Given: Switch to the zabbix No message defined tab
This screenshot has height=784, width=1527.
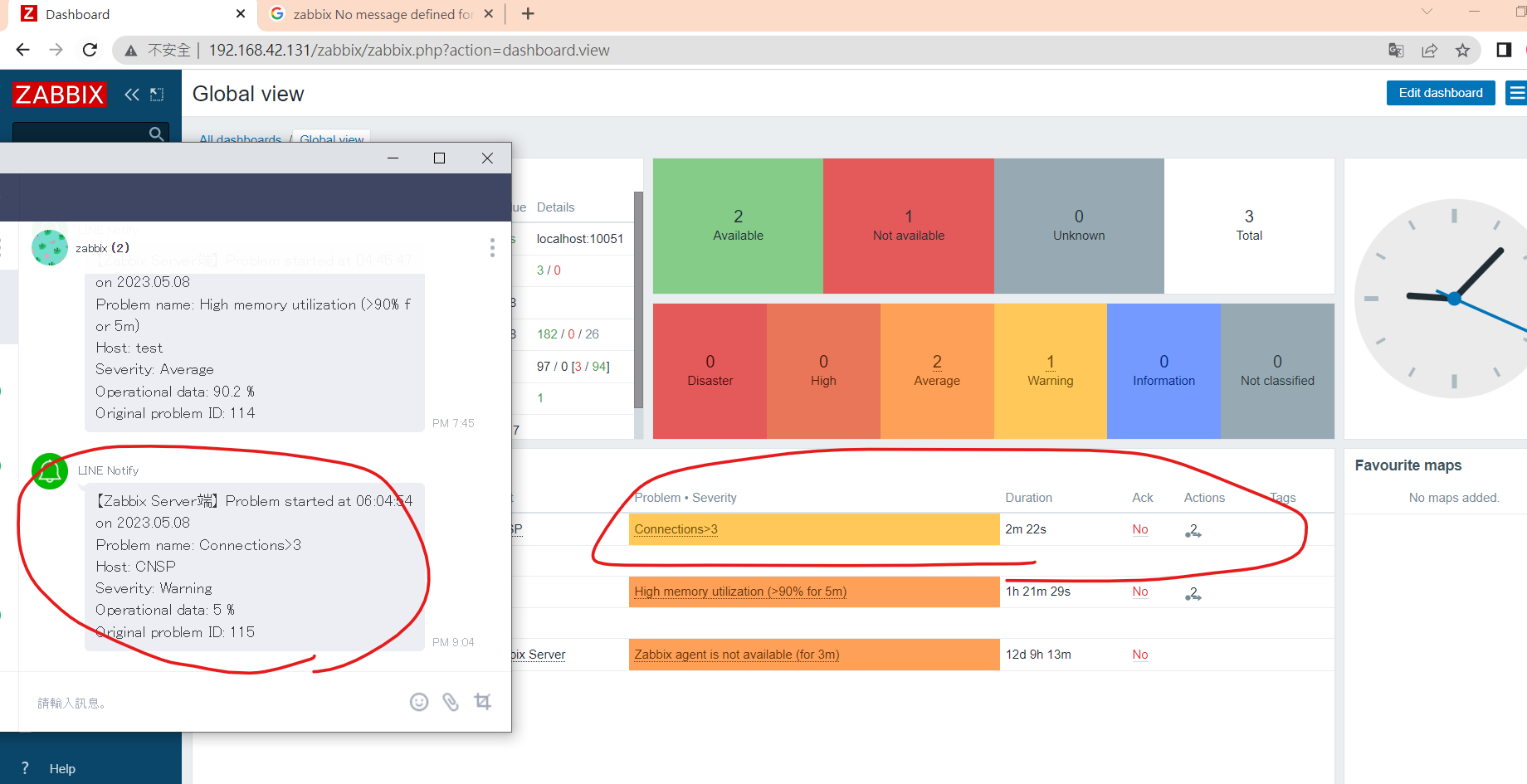Looking at the screenshot, I should click(x=383, y=14).
